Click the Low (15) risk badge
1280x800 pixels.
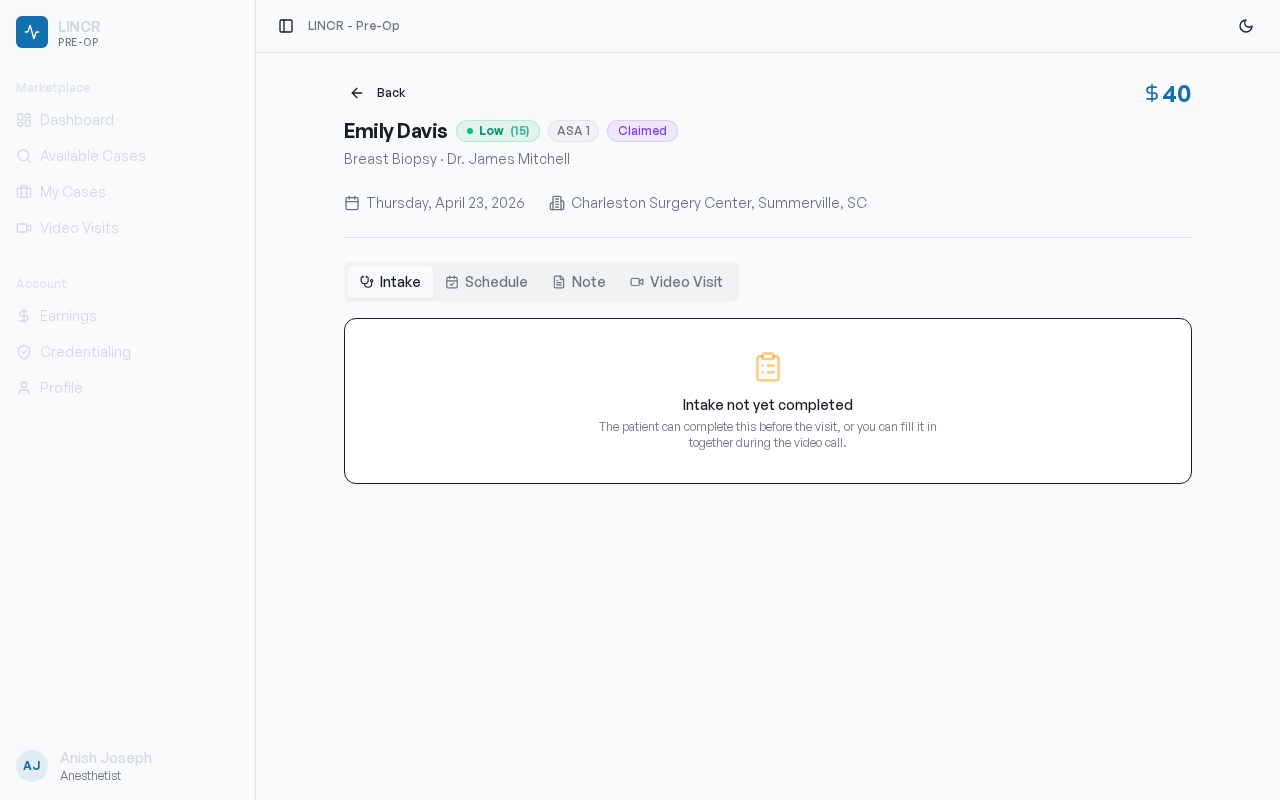tap(498, 131)
